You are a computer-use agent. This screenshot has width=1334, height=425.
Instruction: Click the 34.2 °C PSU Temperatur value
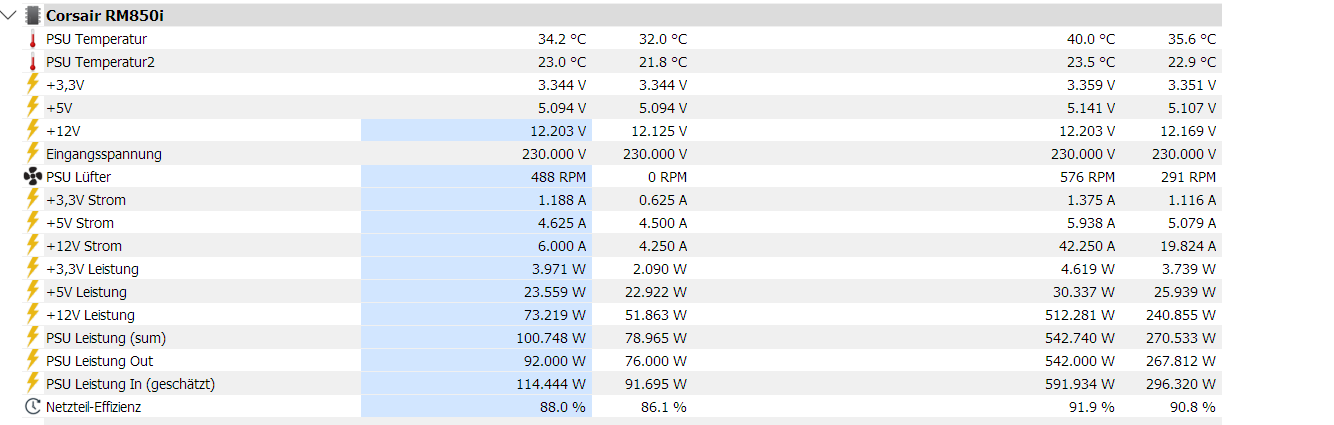pos(562,39)
